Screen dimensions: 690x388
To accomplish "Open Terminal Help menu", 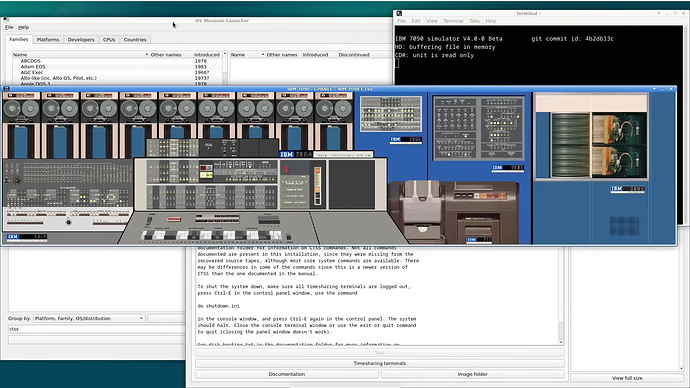I will click(491, 21).
